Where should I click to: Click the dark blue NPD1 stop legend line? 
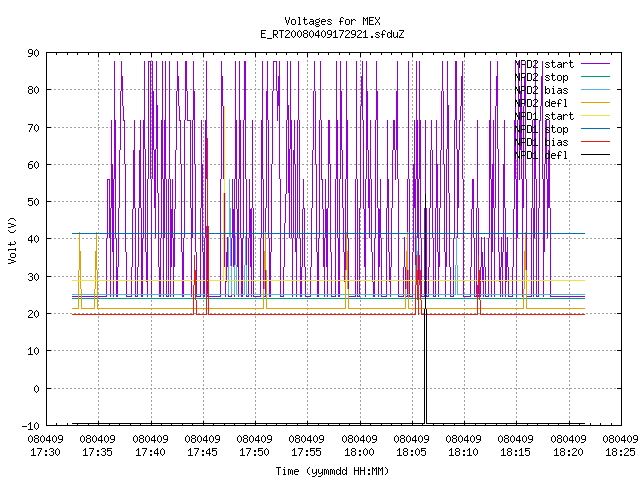[x=595, y=128]
